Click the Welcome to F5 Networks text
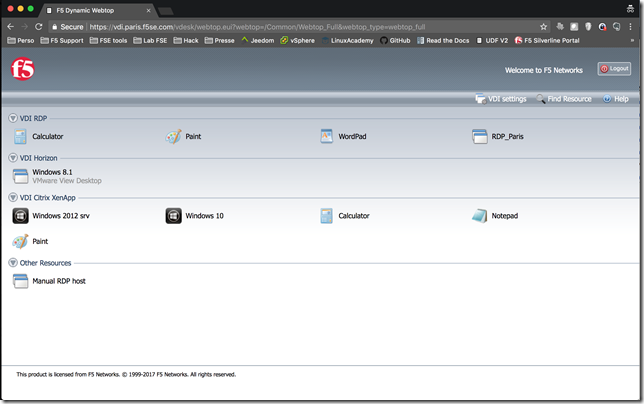The width and height of the screenshot is (644, 404). (543, 70)
